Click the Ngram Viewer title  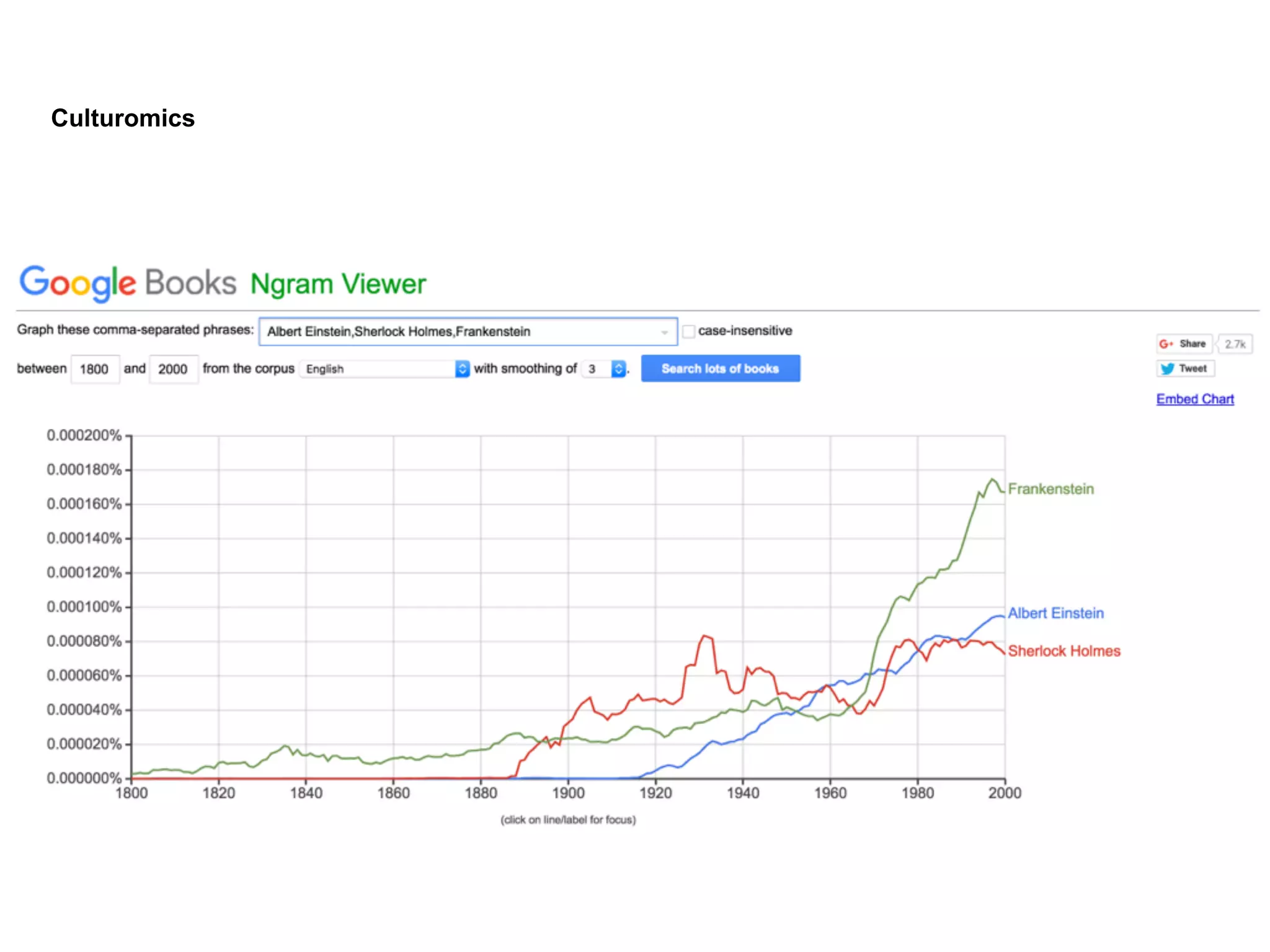(x=338, y=284)
